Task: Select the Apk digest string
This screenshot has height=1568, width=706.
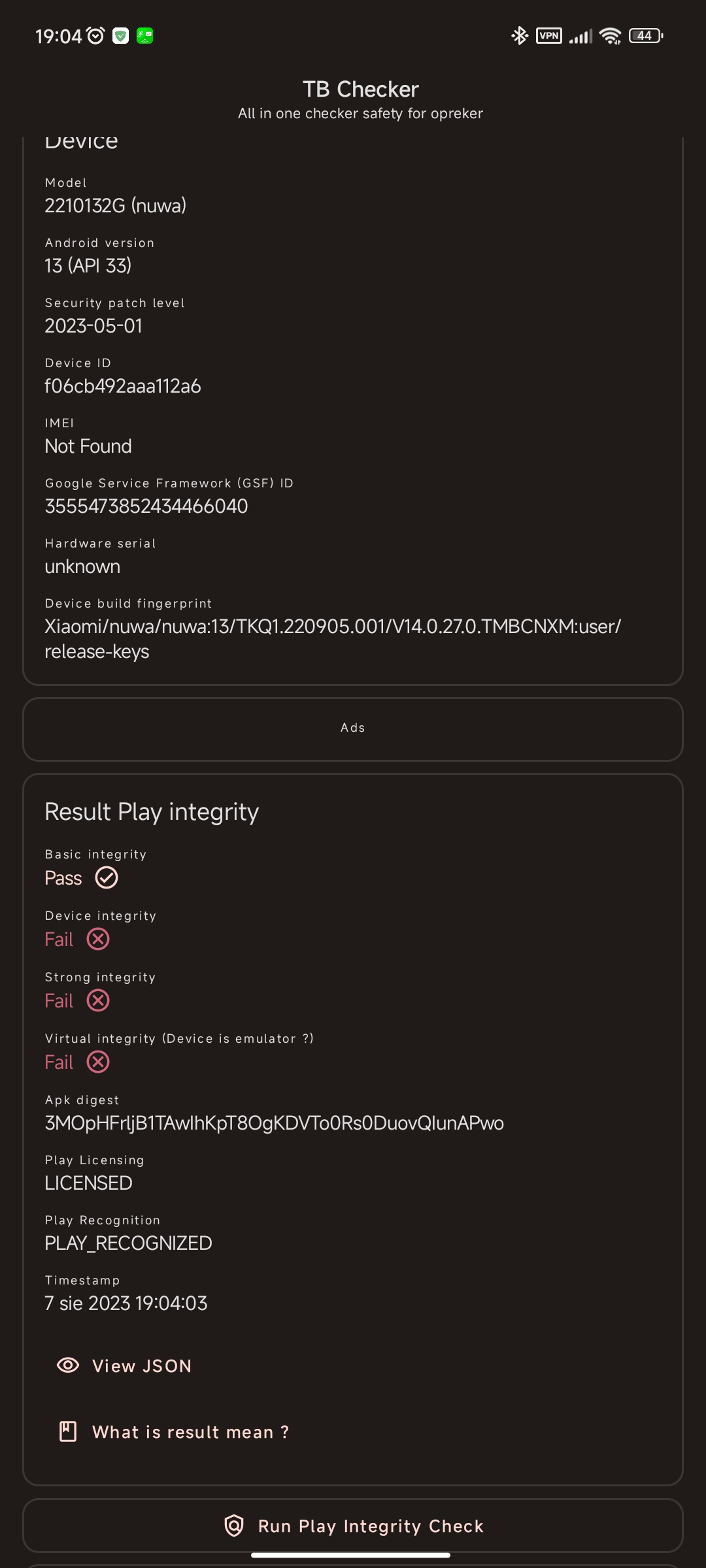Action: pyautogui.click(x=275, y=1123)
